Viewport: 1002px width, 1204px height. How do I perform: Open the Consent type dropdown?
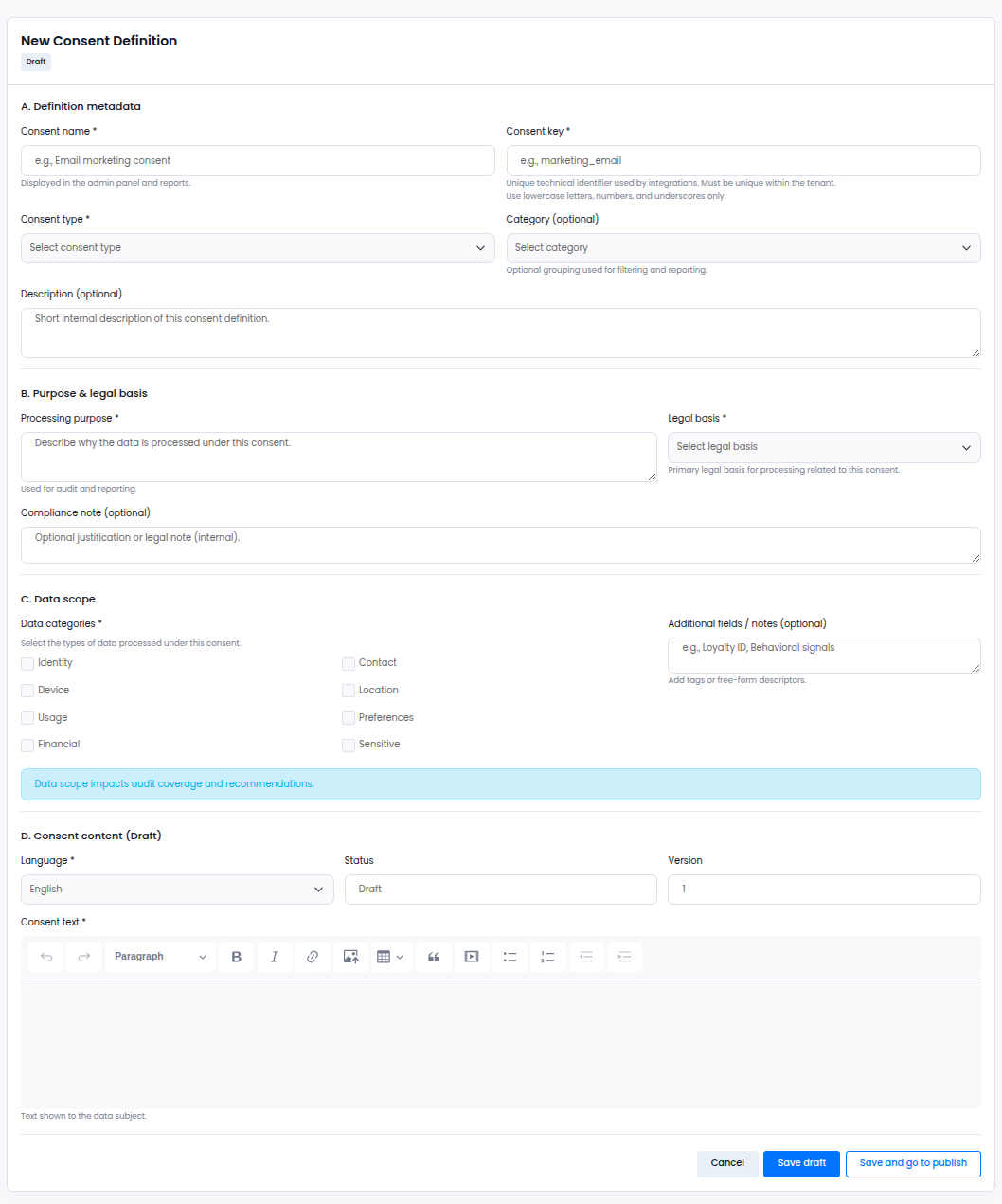257,247
